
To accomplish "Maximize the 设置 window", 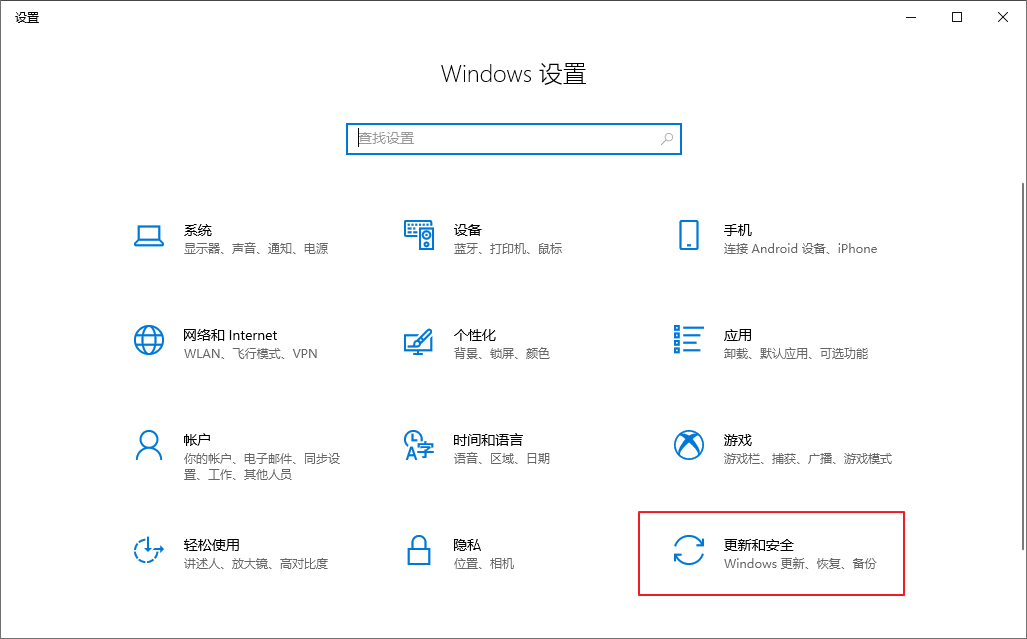I will (x=957, y=17).
